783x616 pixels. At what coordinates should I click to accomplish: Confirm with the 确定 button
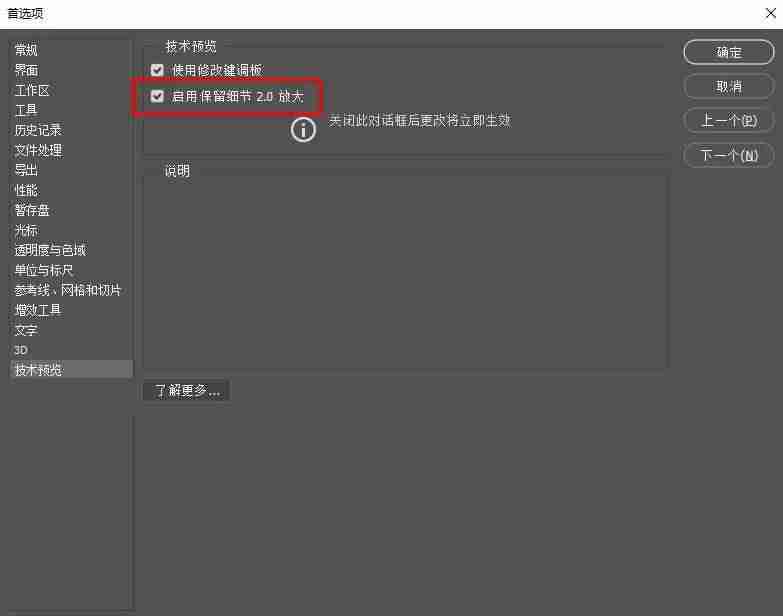pyautogui.click(x=729, y=52)
